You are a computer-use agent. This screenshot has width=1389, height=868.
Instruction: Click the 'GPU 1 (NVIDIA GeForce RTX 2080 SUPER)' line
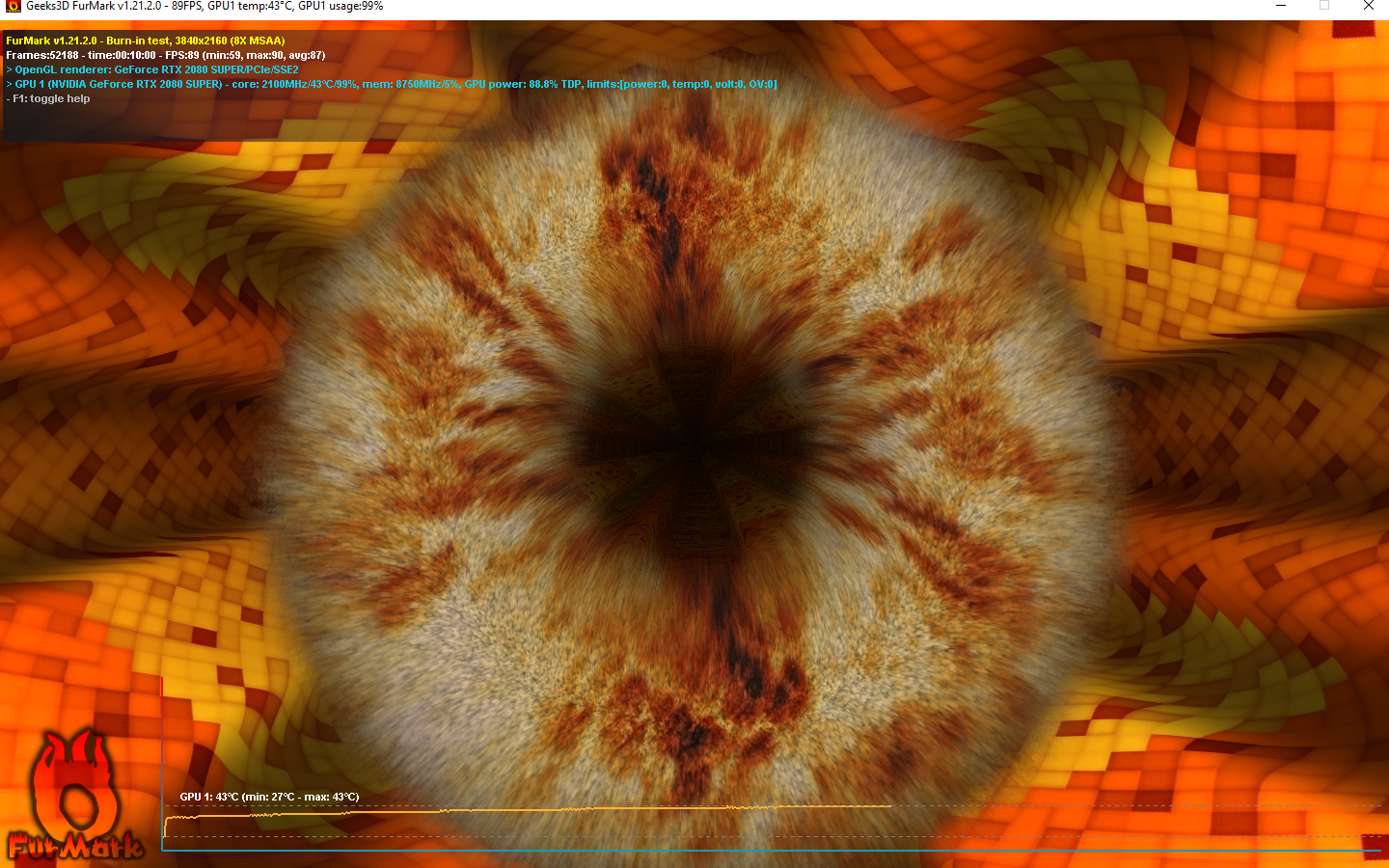click(392, 84)
